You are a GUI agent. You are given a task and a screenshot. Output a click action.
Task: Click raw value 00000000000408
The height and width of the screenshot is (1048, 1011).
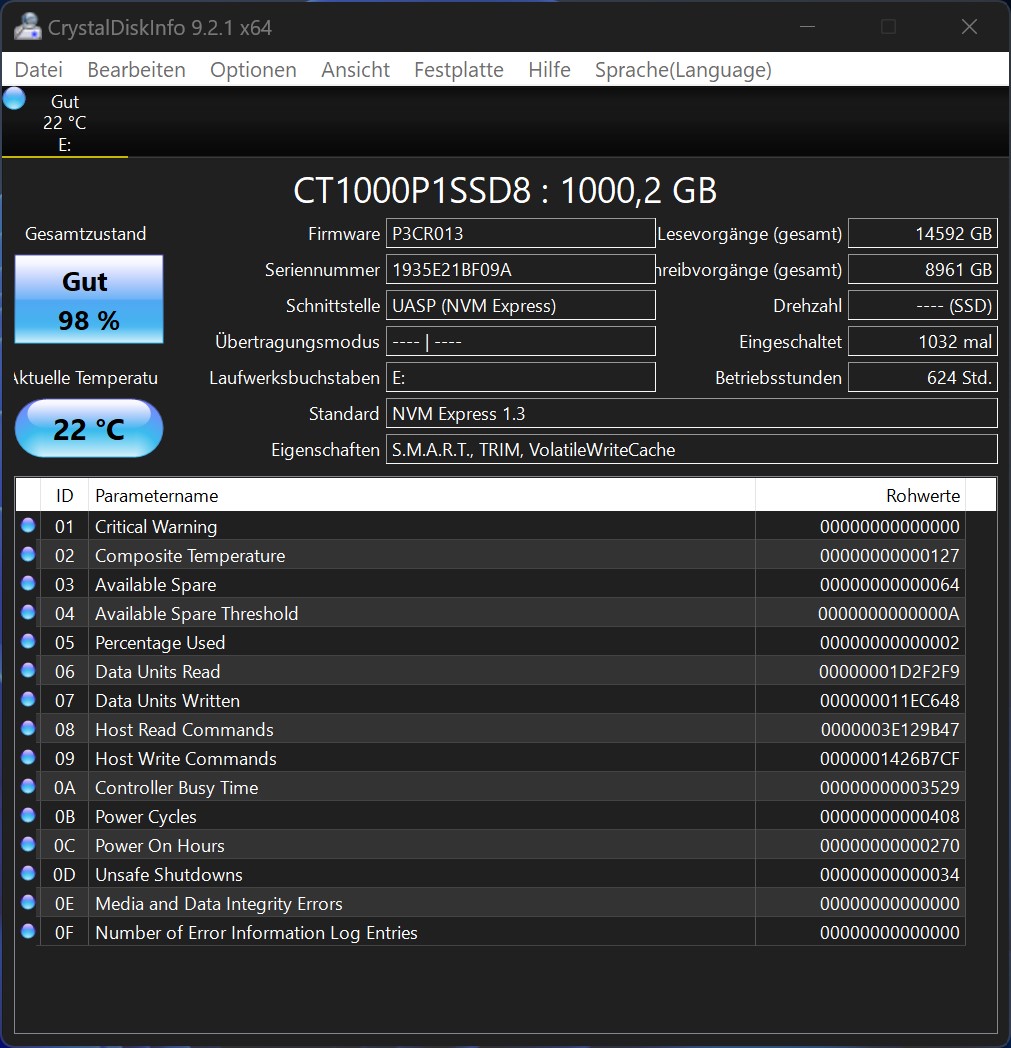pyautogui.click(x=889, y=817)
